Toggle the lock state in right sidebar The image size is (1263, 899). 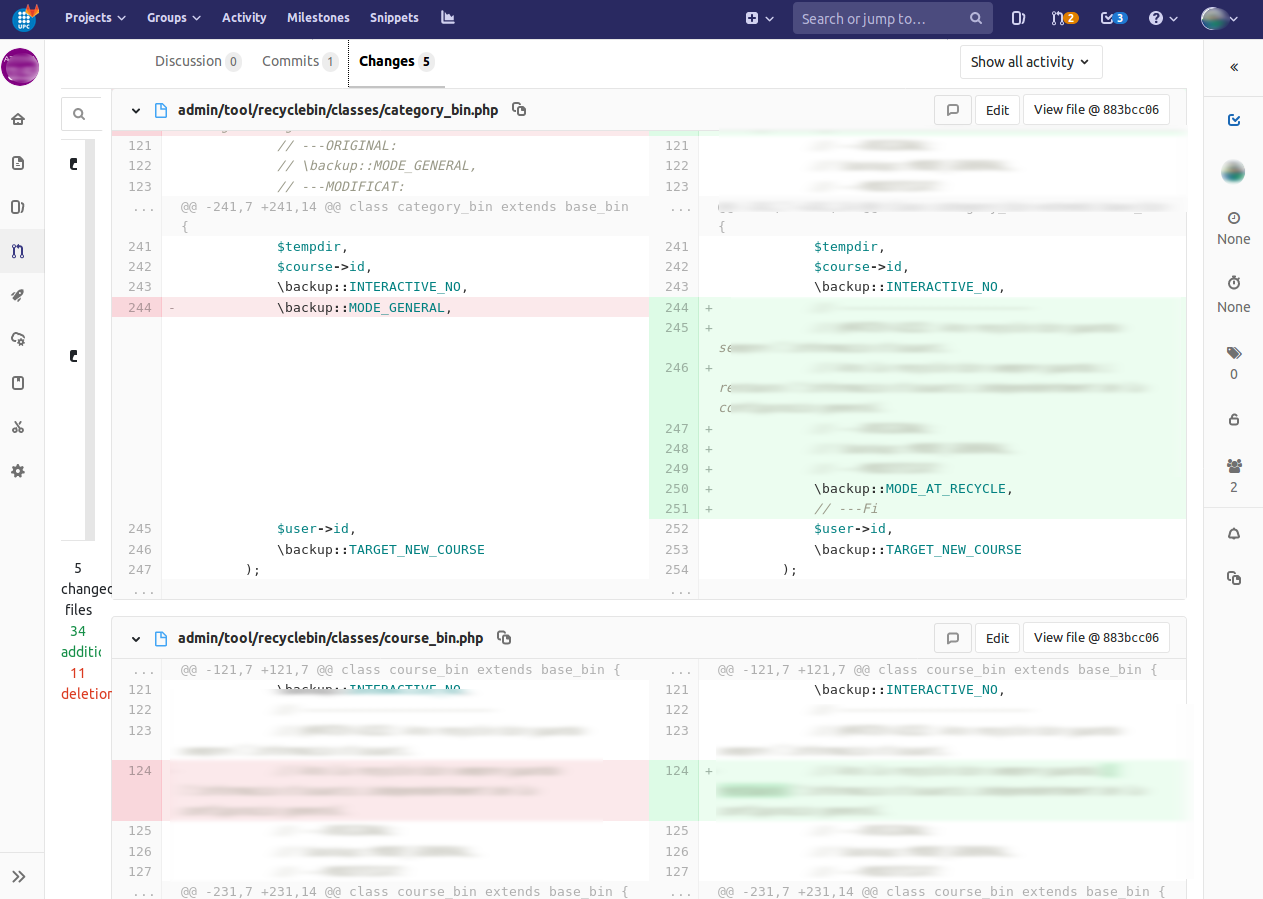tap(1233, 420)
